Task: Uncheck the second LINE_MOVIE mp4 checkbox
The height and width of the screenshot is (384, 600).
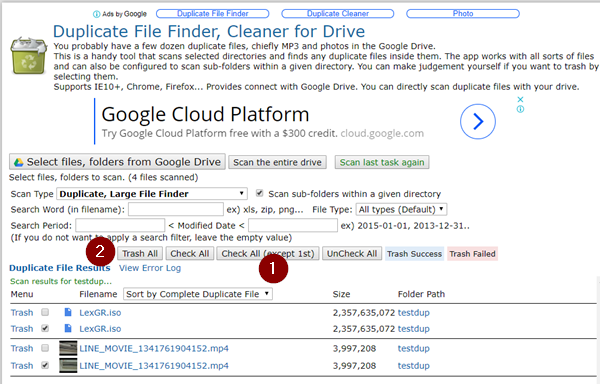Action: pyautogui.click(x=45, y=365)
